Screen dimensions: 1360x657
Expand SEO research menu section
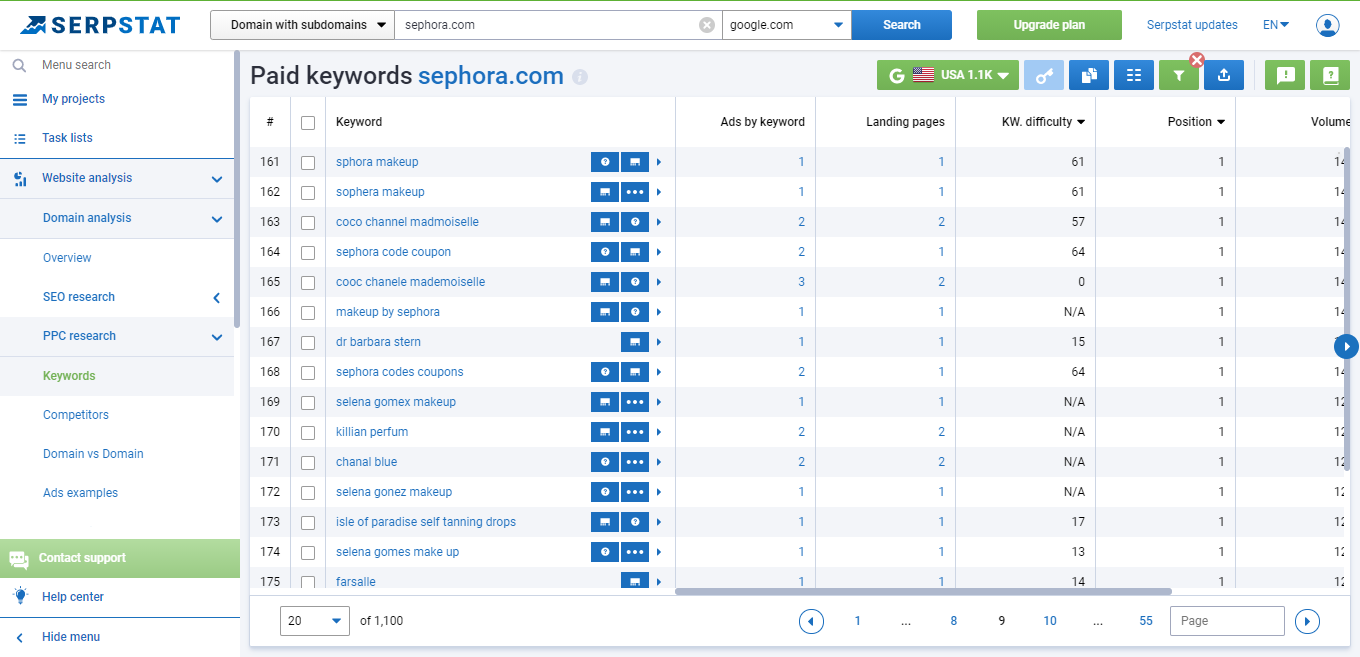tap(217, 298)
